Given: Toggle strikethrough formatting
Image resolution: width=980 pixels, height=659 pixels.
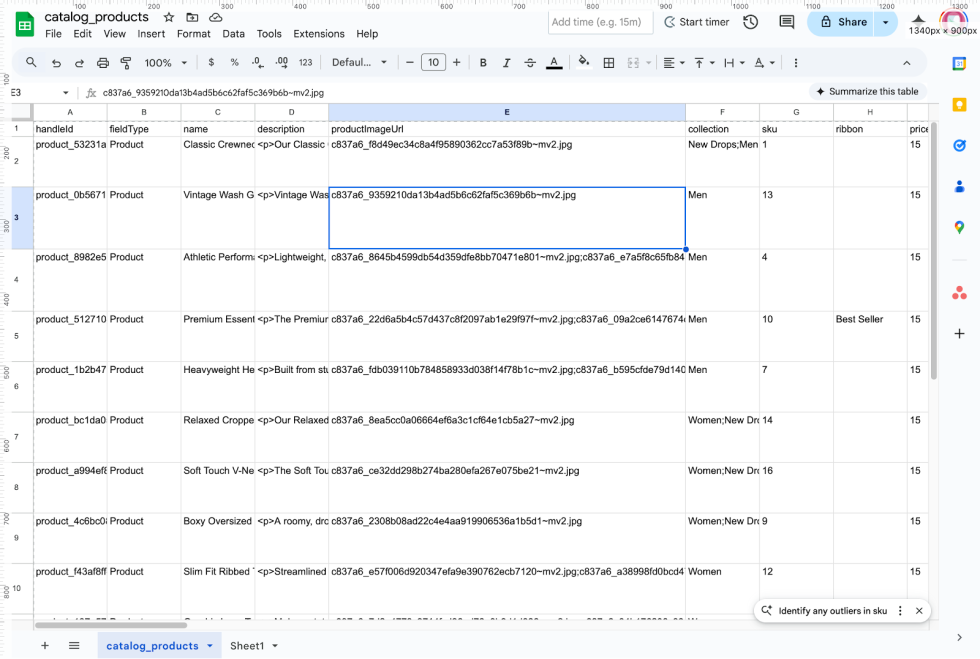Looking at the screenshot, I should (x=530, y=63).
